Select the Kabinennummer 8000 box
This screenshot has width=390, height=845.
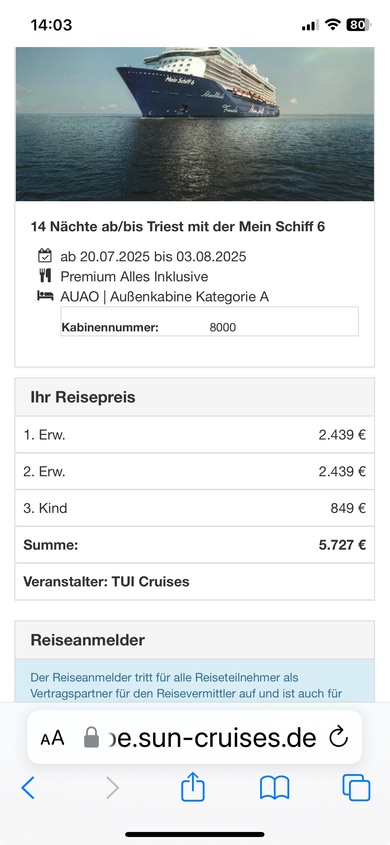[x=209, y=322]
